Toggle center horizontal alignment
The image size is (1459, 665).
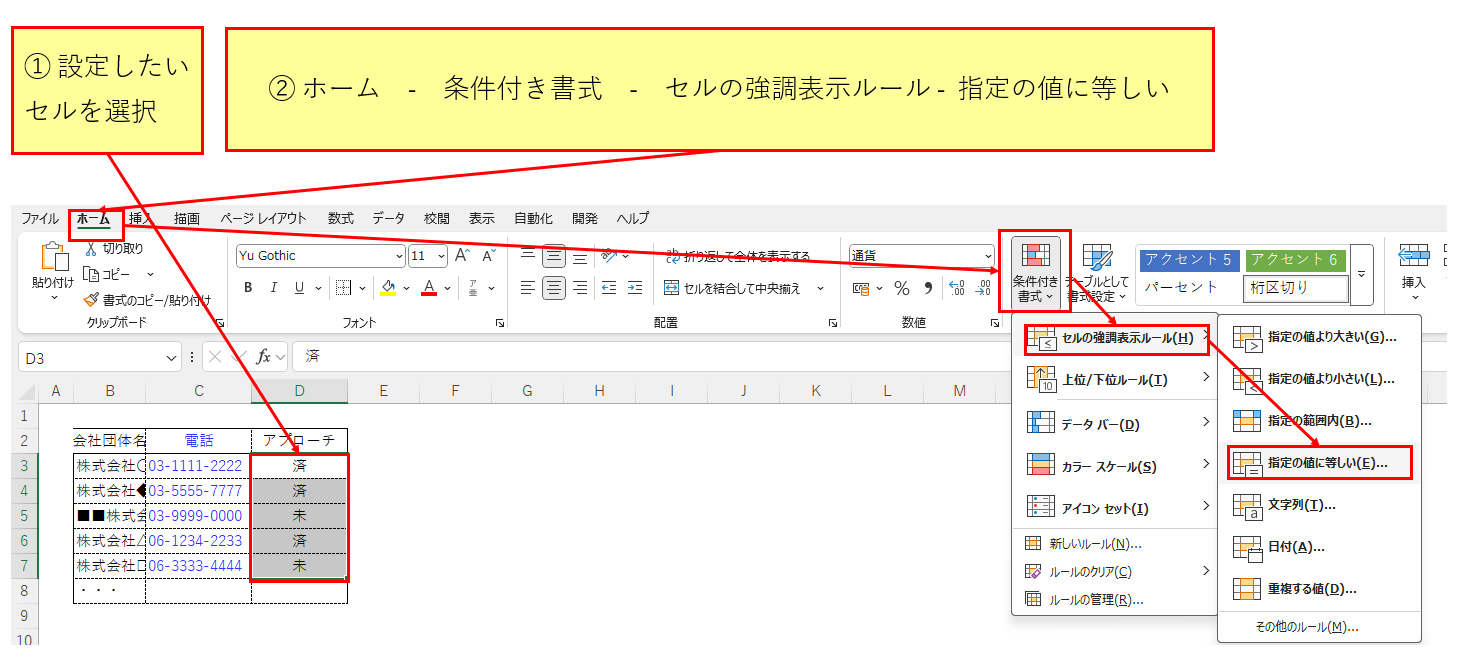click(553, 288)
